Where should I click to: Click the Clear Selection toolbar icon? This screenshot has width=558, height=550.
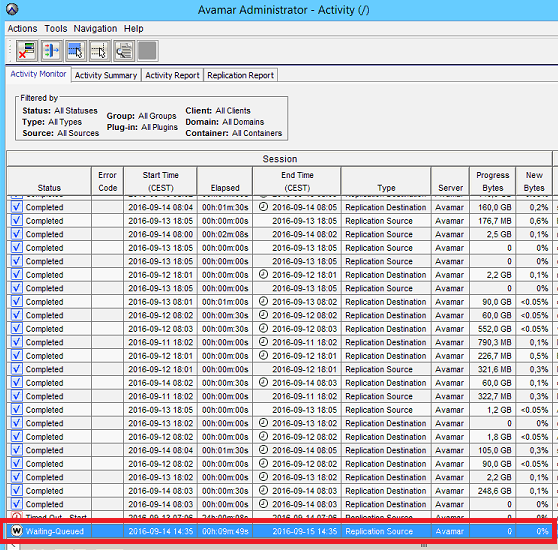coord(100,51)
